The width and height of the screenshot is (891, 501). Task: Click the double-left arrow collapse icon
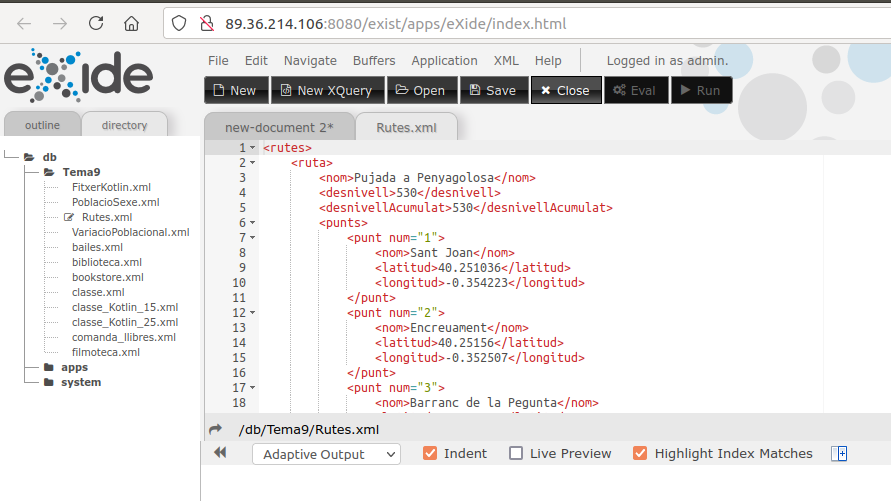click(220, 453)
